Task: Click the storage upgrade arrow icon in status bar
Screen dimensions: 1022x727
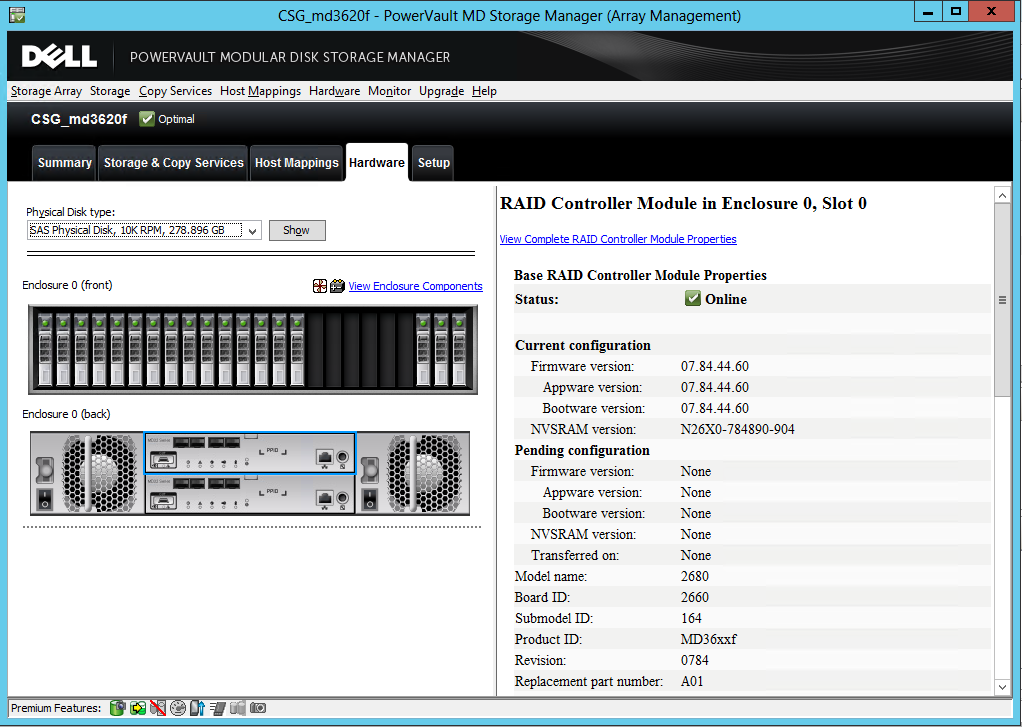Action: tap(197, 708)
